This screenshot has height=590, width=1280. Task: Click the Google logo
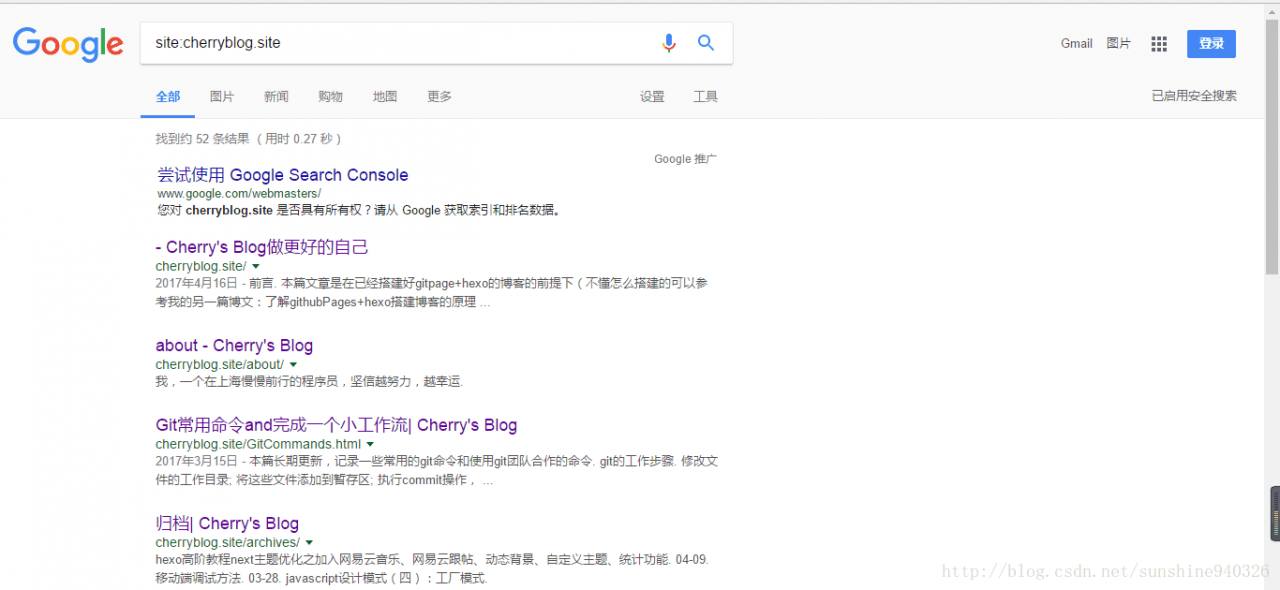coord(68,44)
